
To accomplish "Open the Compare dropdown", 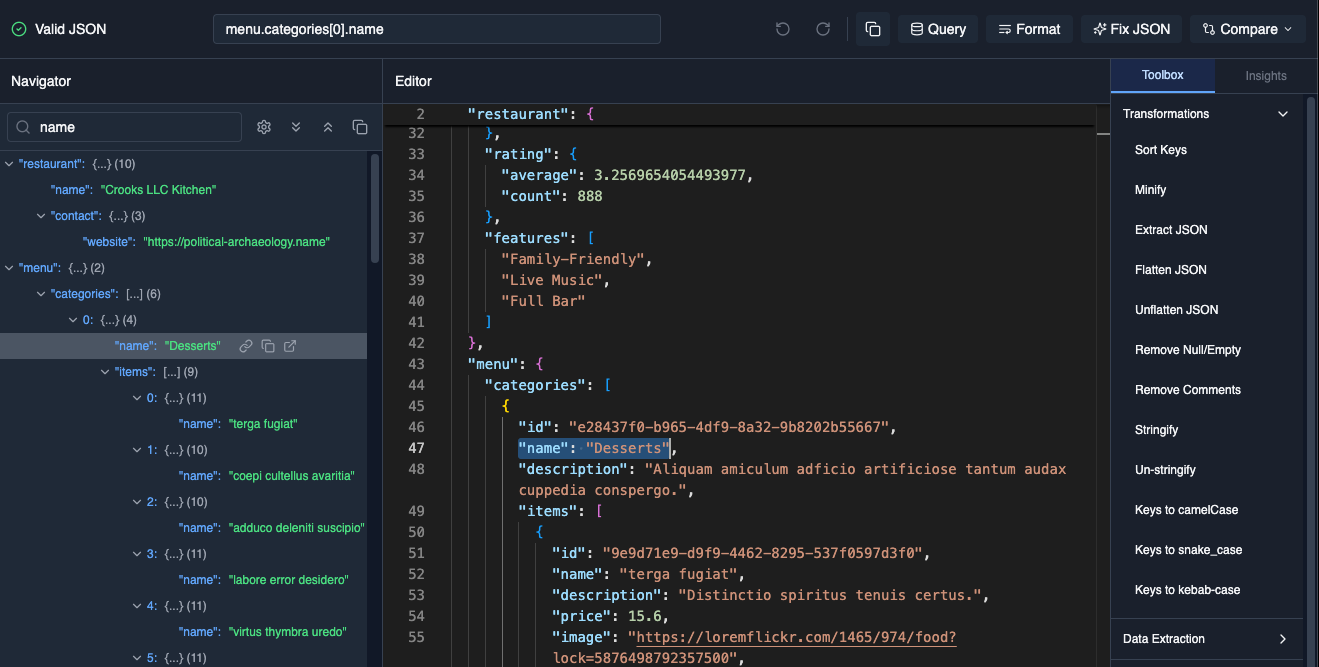I will 1246,29.
